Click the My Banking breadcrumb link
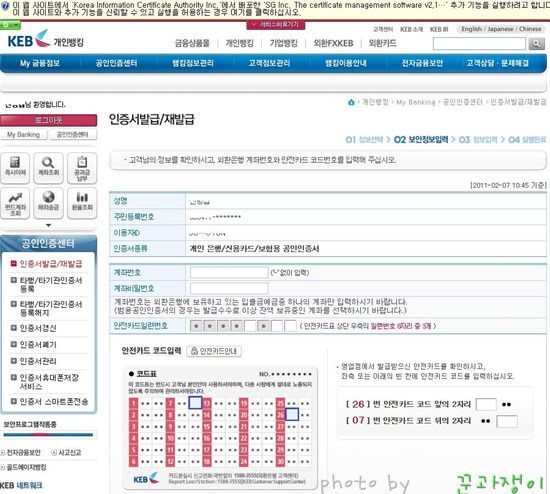Screen dimensions: 550x494 (x=416, y=102)
